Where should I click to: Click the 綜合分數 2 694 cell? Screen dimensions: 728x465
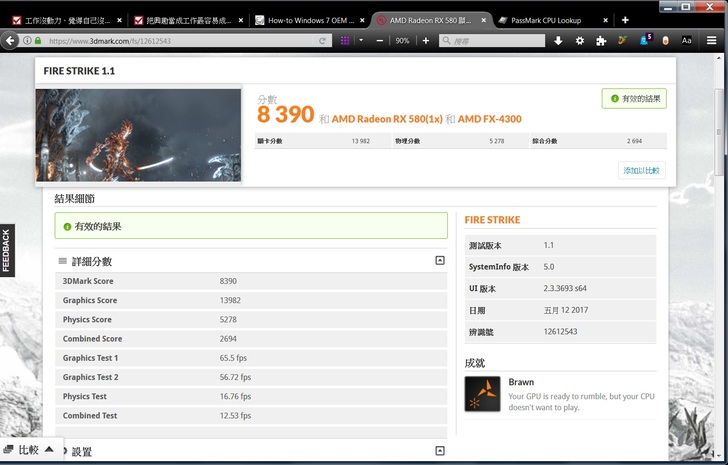[598, 141]
